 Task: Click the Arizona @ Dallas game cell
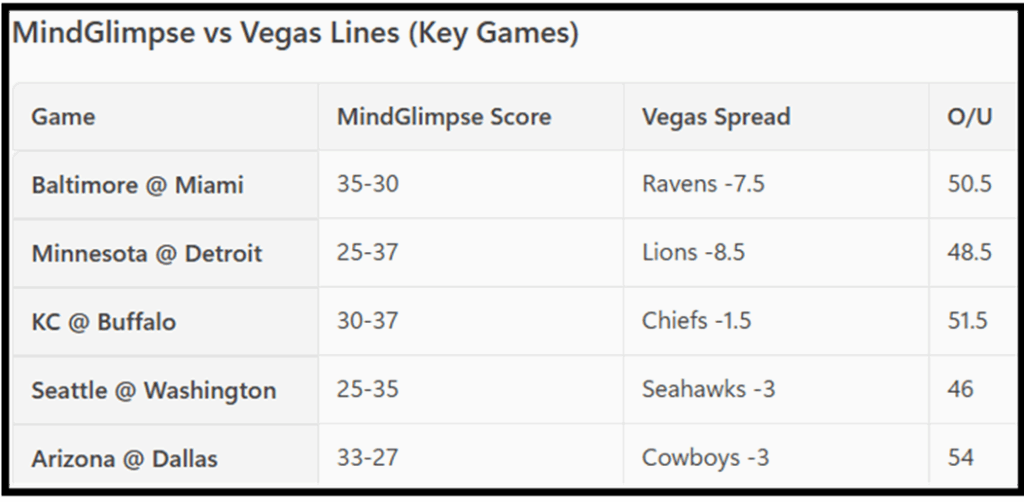(x=124, y=458)
